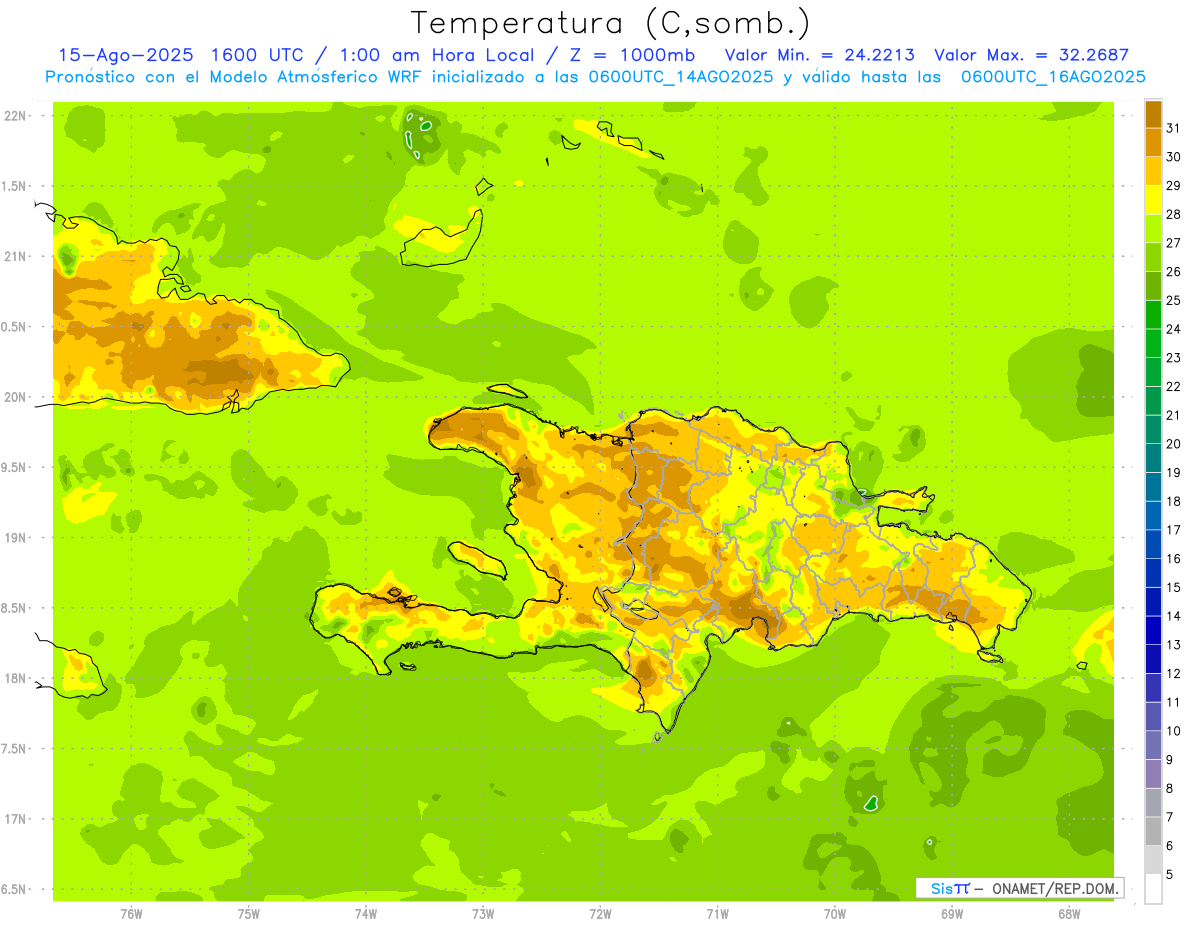
Task: Click longitude label "71W"
Action: pos(717,914)
